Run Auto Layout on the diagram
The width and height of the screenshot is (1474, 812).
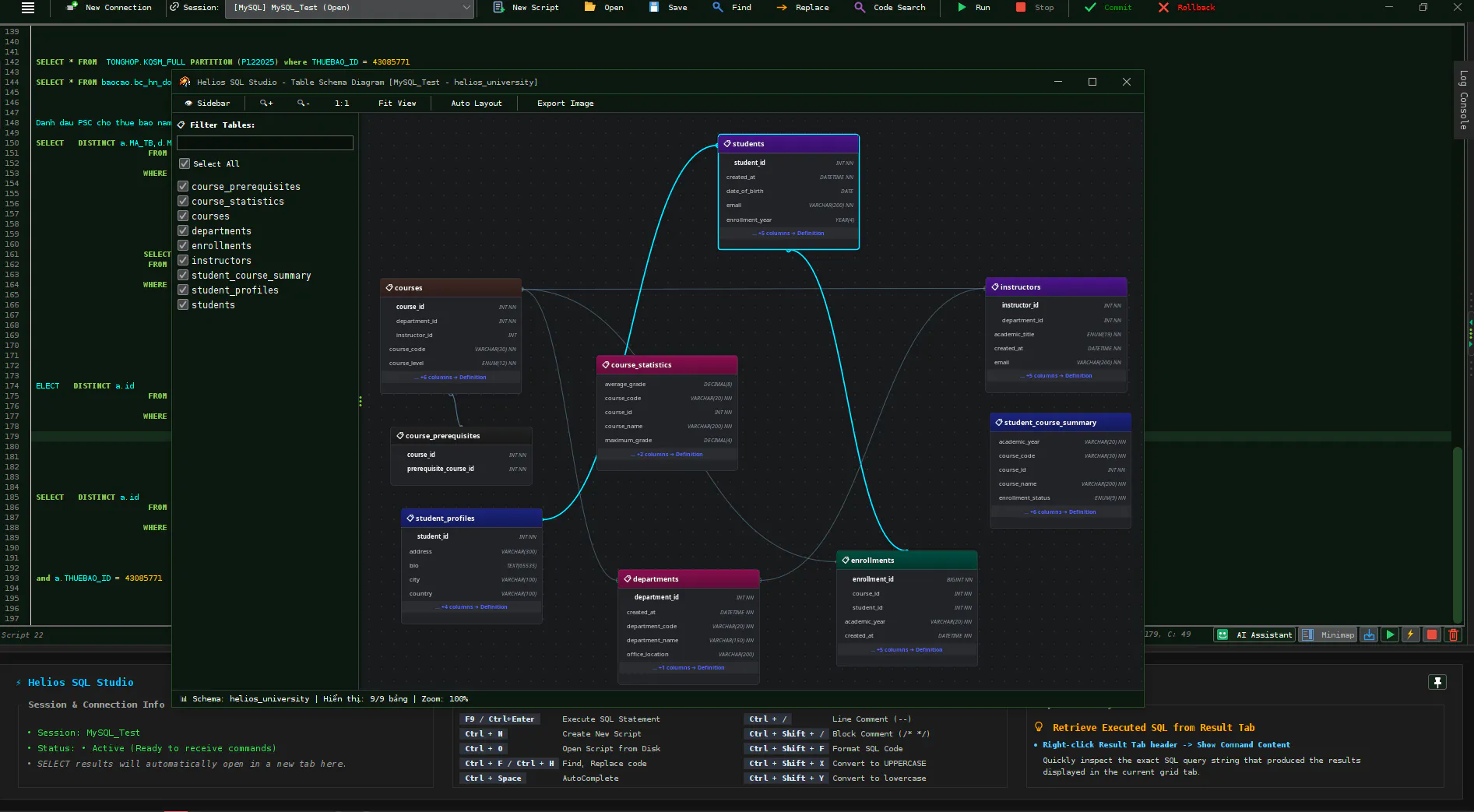(x=477, y=103)
